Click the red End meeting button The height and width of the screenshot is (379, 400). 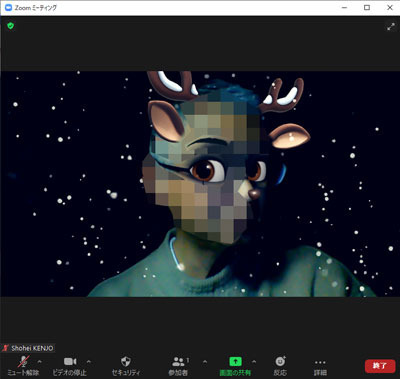click(x=380, y=366)
